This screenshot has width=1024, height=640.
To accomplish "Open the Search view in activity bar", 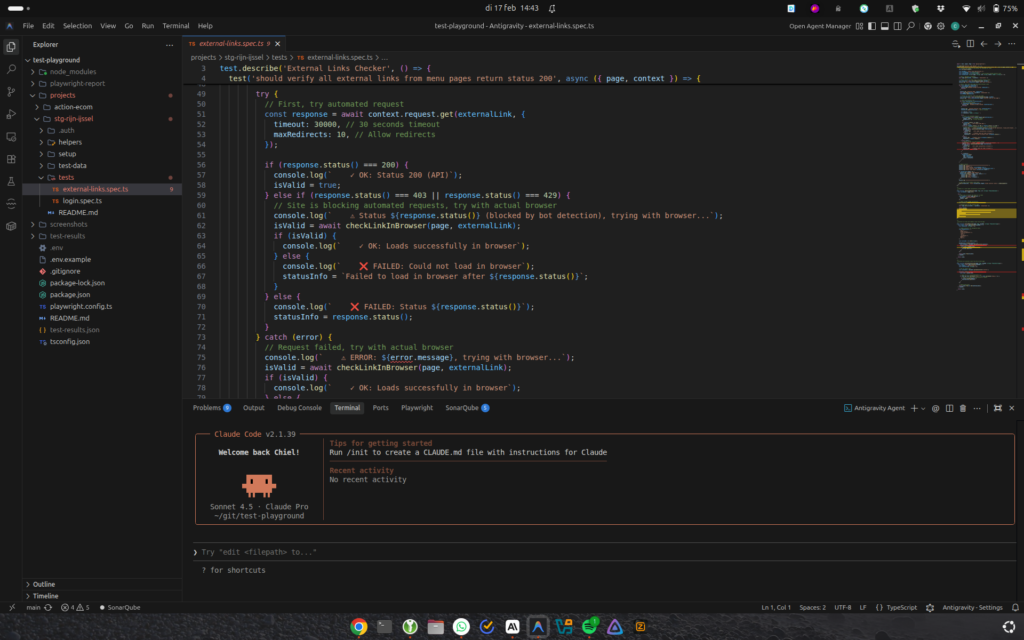I will pos(11,69).
